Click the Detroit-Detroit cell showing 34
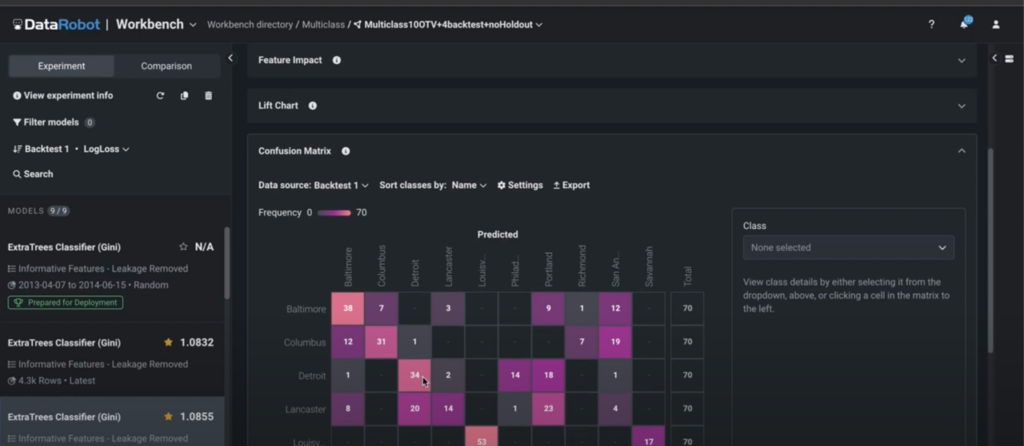 tap(415, 375)
